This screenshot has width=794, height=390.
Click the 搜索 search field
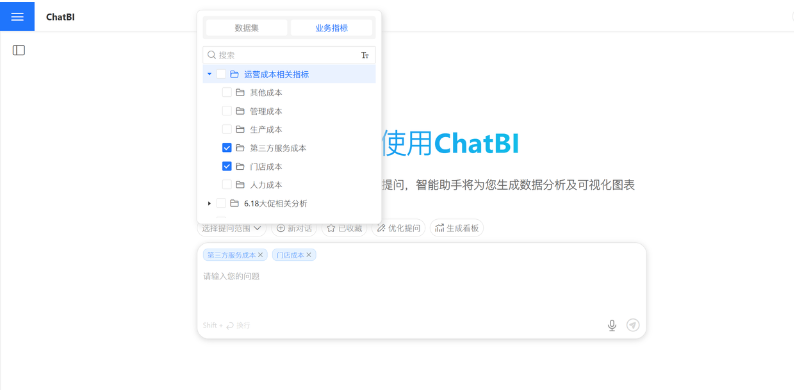click(289, 55)
